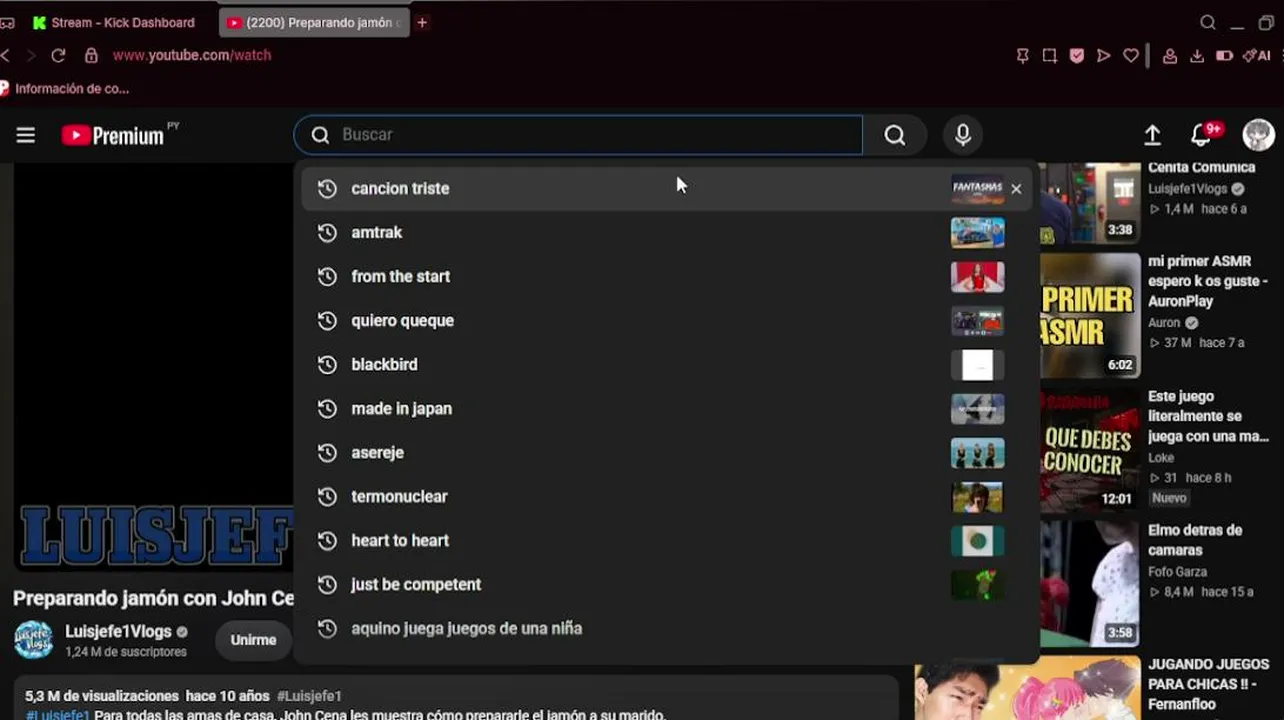Play the 3:58 Elmo video thumbnail

1090,584
